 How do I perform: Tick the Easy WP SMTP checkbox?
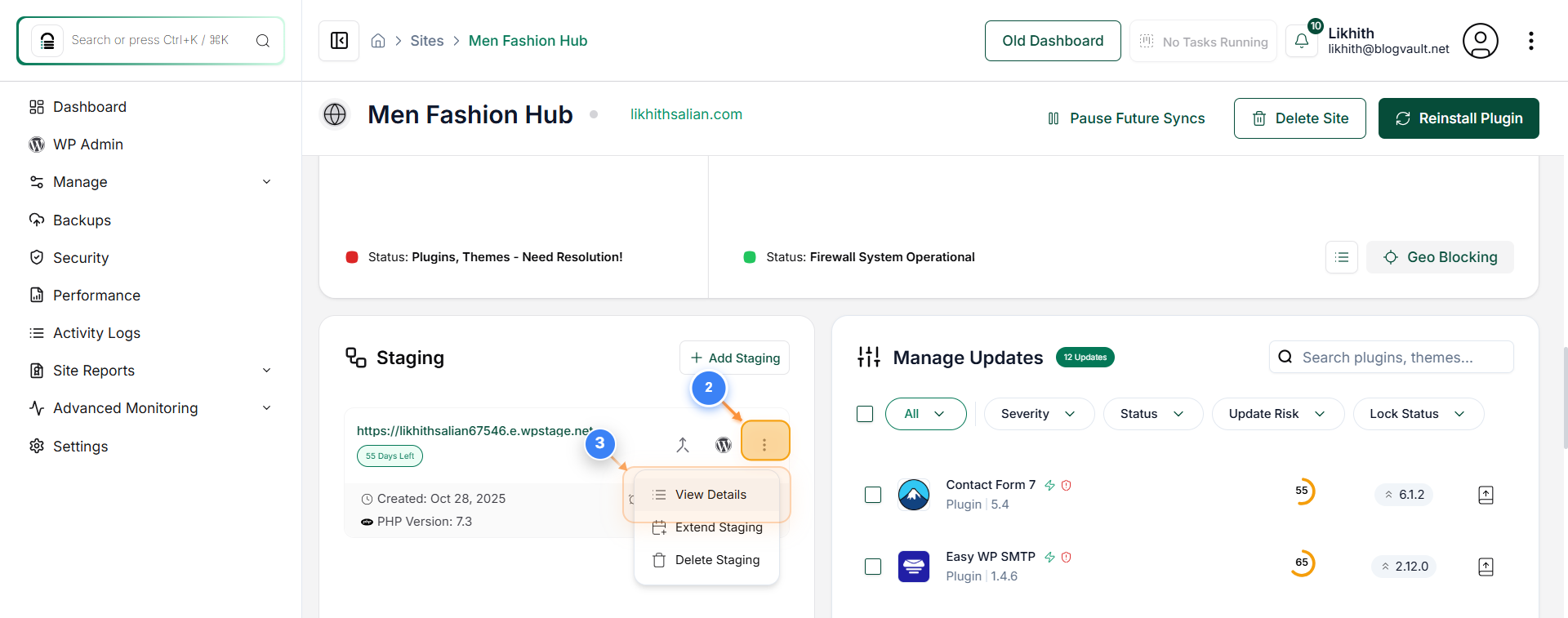(873, 567)
